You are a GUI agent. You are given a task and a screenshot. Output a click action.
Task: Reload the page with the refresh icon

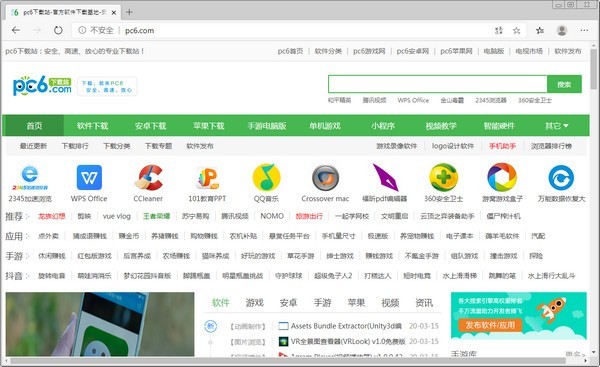tap(58, 30)
